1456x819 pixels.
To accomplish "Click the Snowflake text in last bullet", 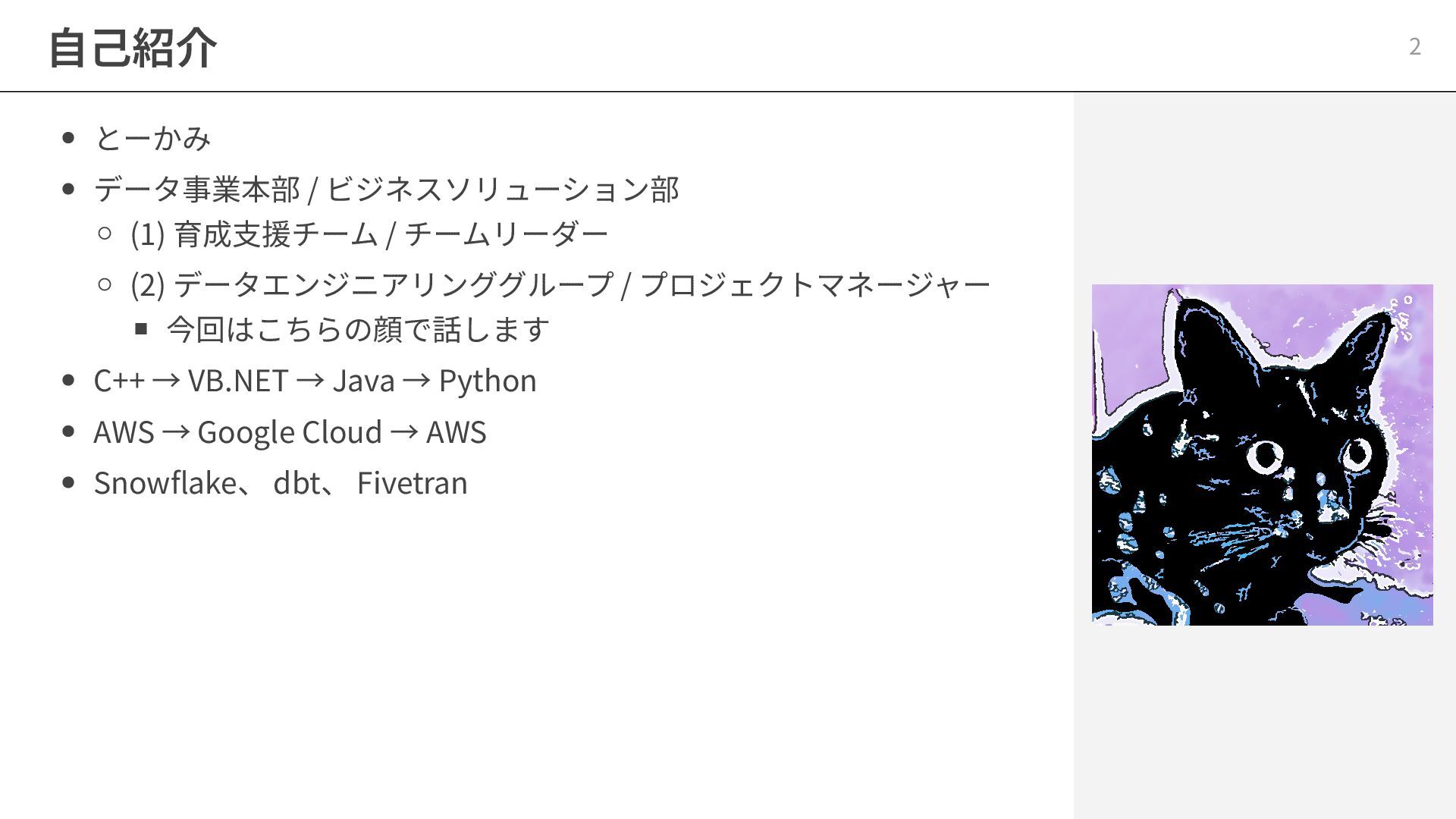I will (165, 483).
